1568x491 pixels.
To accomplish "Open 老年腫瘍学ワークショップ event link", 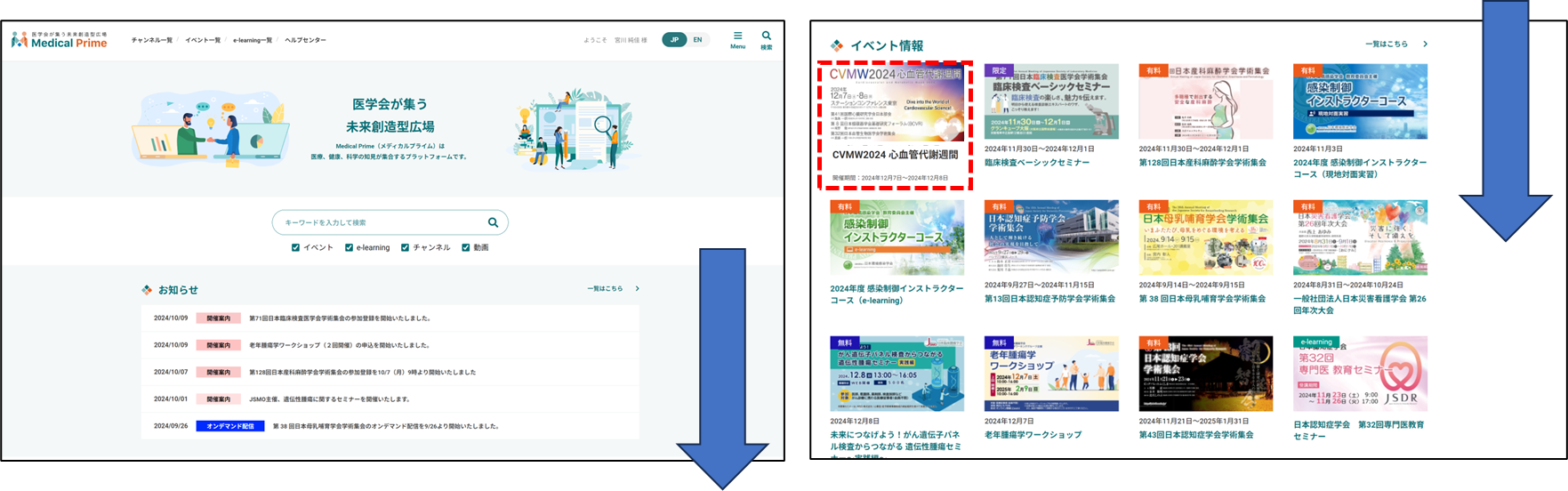I will coord(1033,435).
